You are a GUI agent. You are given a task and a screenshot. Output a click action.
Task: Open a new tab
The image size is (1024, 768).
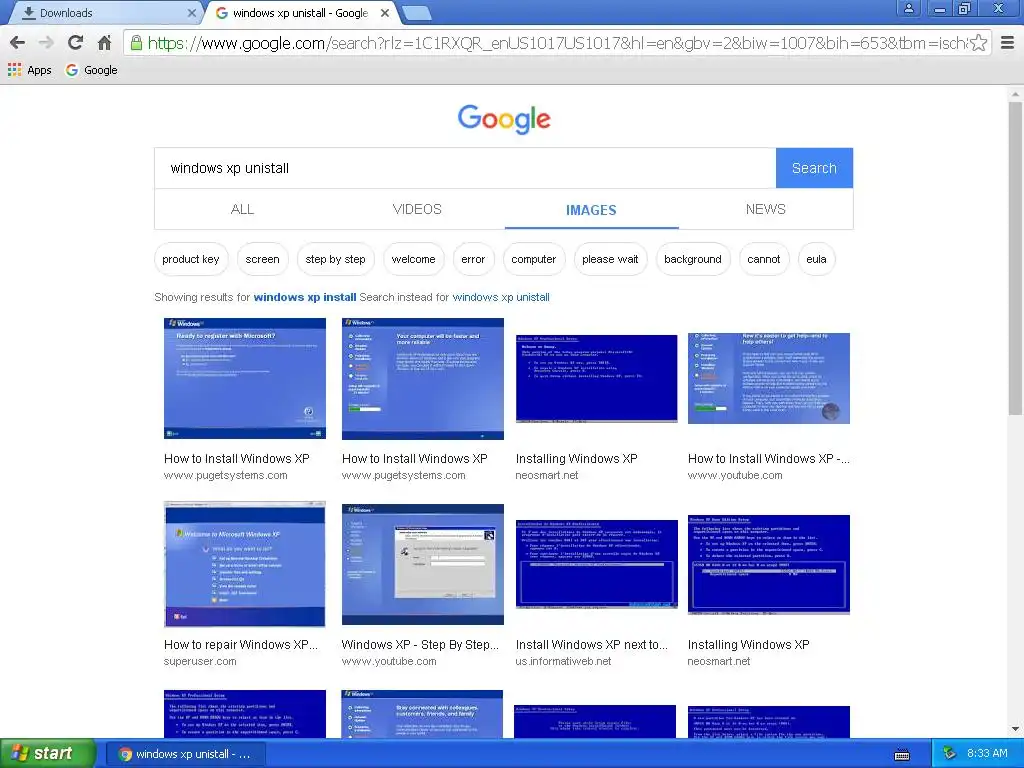[x=415, y=13]
